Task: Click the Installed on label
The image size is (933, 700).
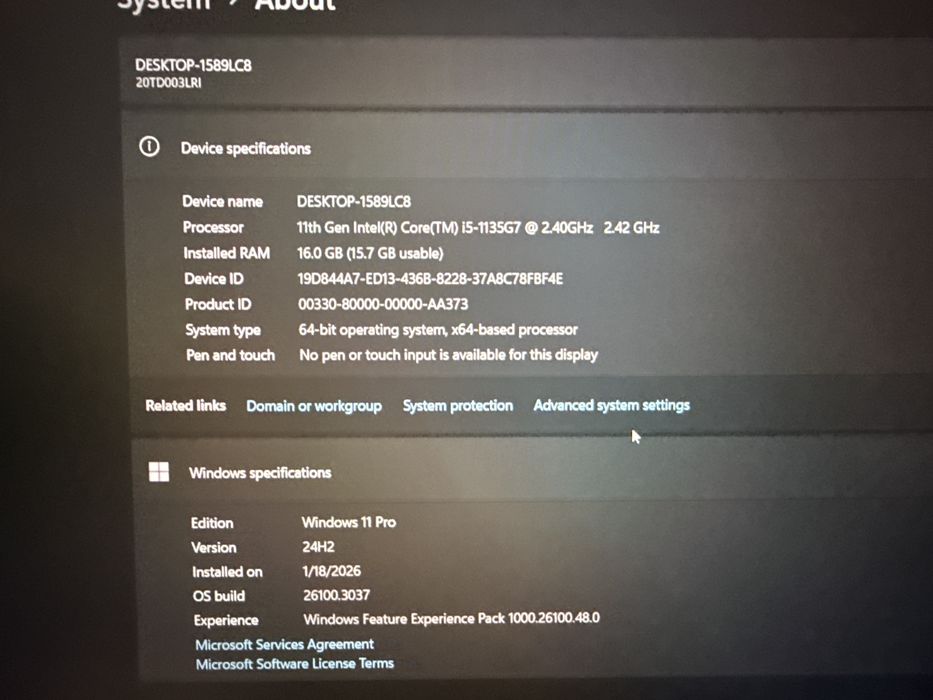Action: (x=227, y=572)
